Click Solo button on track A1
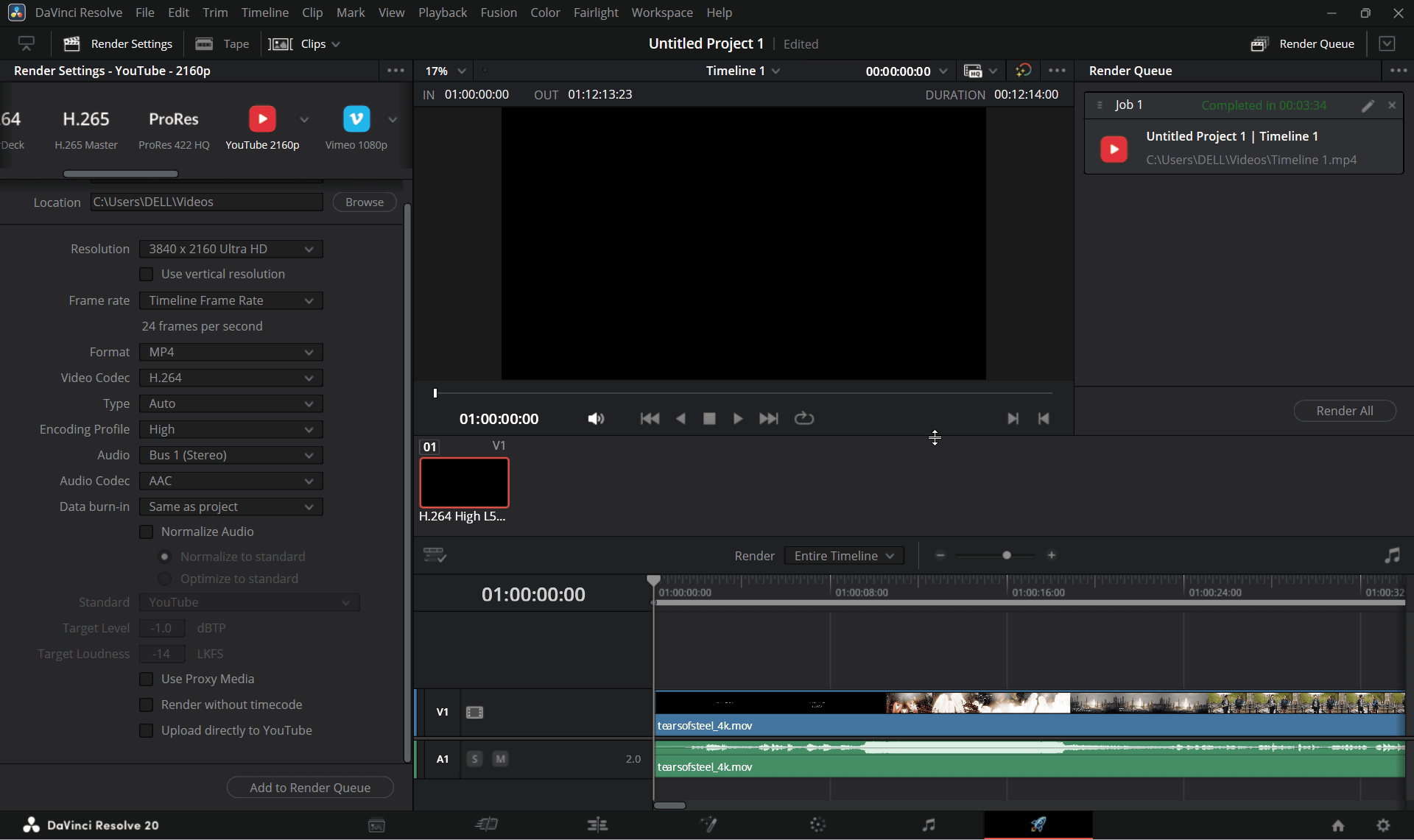 475,759
